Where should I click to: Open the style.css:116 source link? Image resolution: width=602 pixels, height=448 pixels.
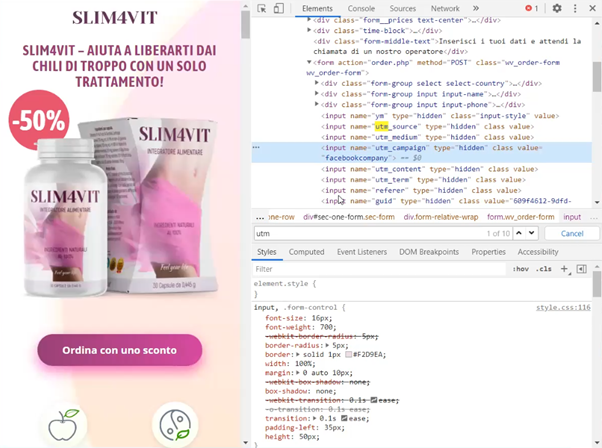[x=563, y=307]
